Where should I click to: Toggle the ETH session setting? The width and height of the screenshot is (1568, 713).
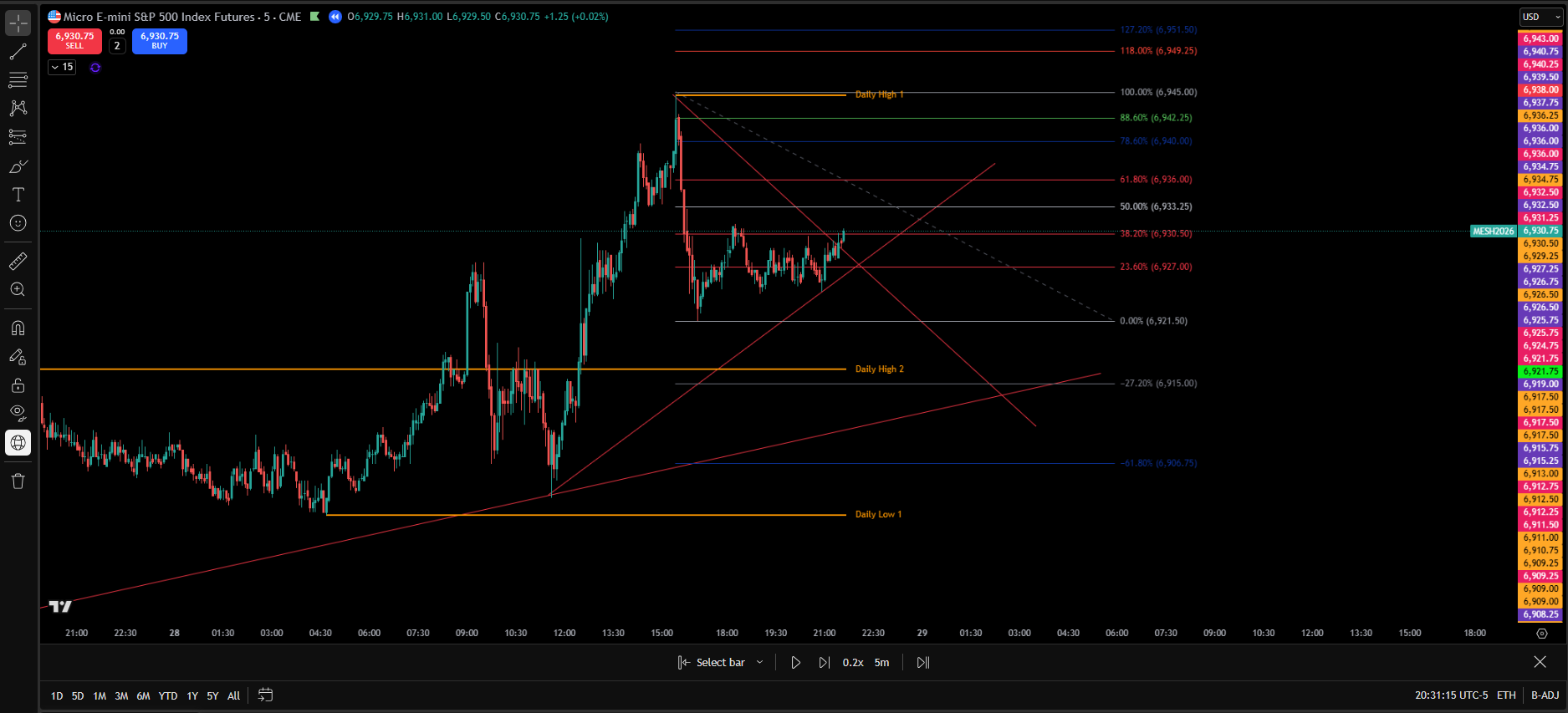point(1506,695)
